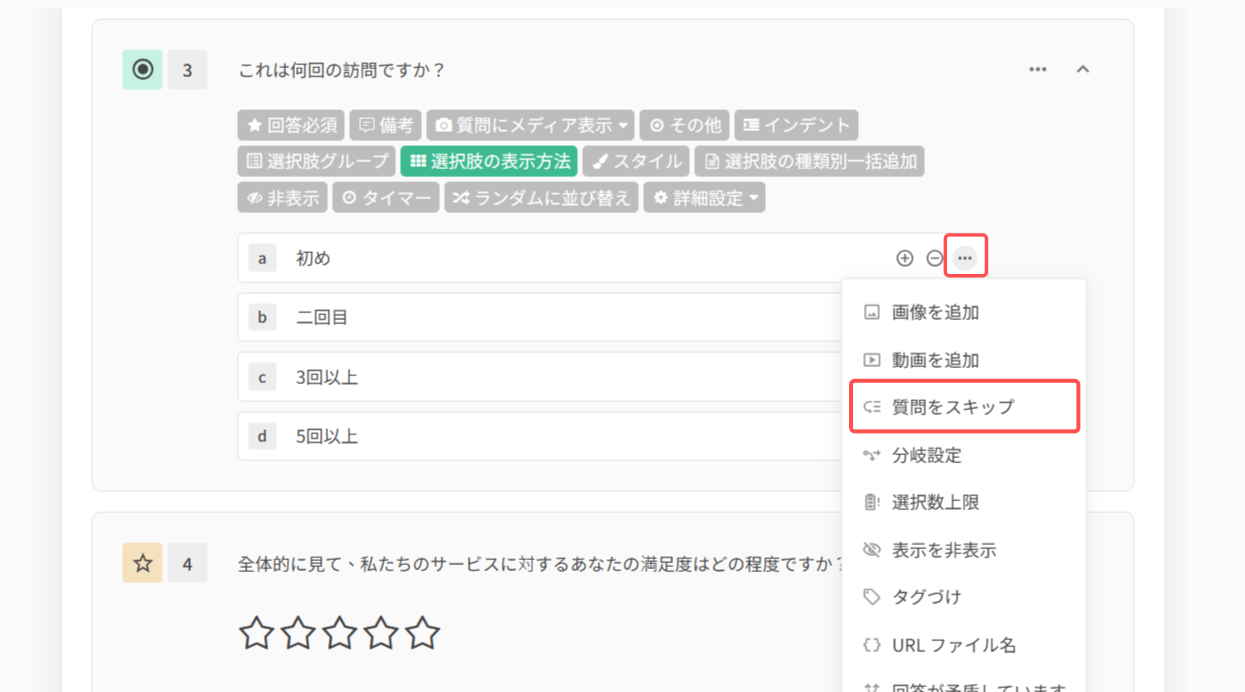1245x692 pixels.
Task: Toggle the 非表示 option
Action: [x=283, y=198]
